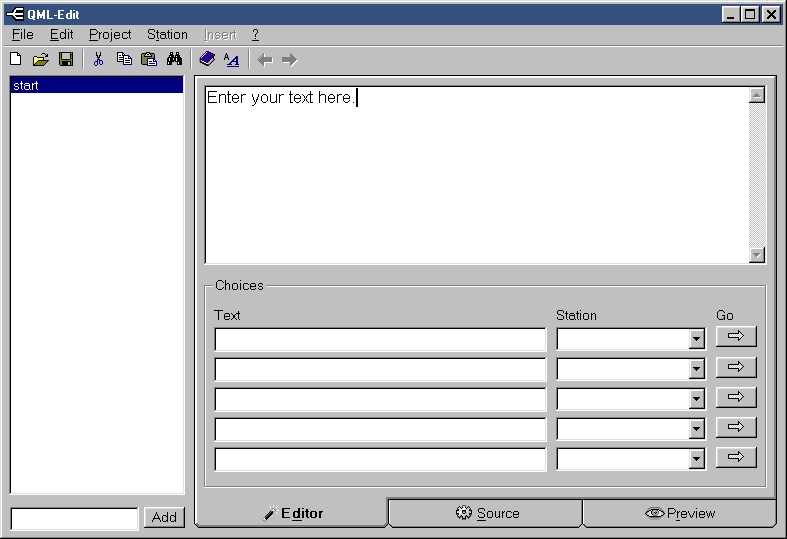Expand the first choice Station dropdown
Image resolution: width=787 pixels, height=539 pixels.
(x=697, y=340)
